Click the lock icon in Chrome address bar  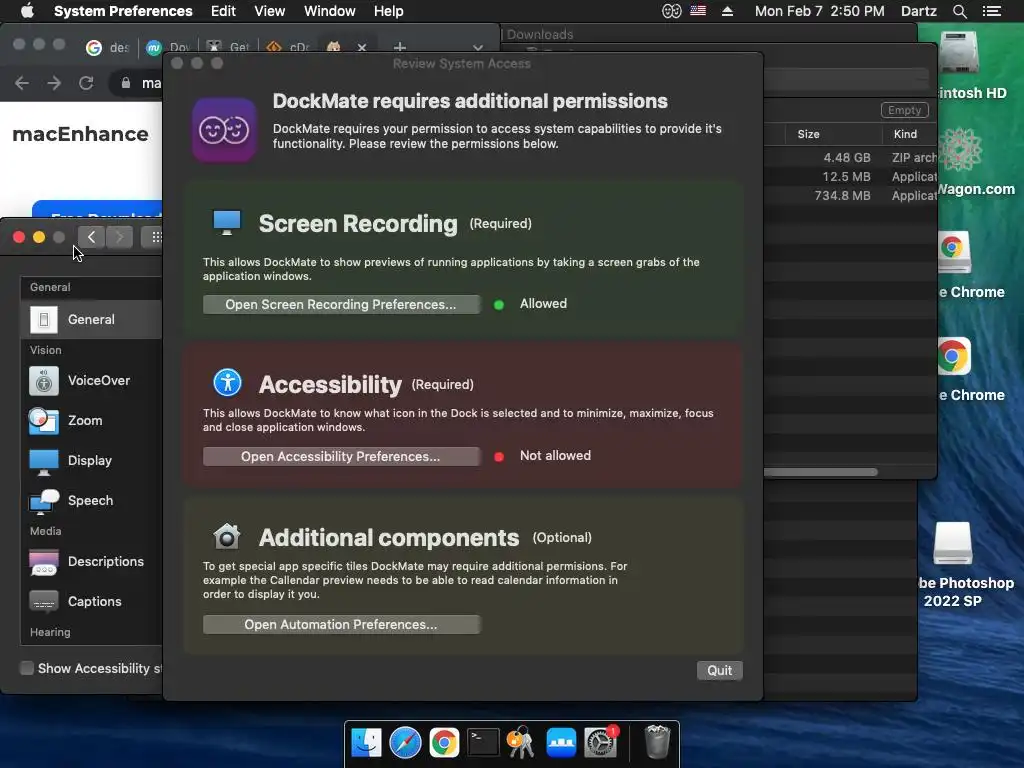pyautogui.click(x=125, y=83)
